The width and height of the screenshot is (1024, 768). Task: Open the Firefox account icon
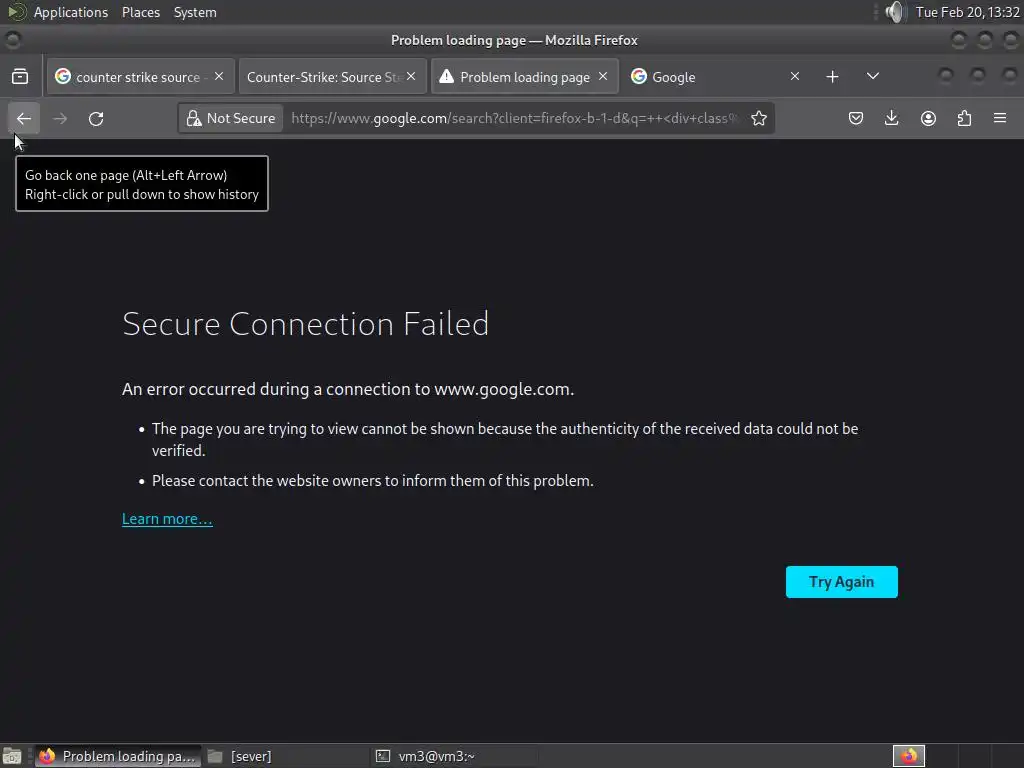pos(928,118)
